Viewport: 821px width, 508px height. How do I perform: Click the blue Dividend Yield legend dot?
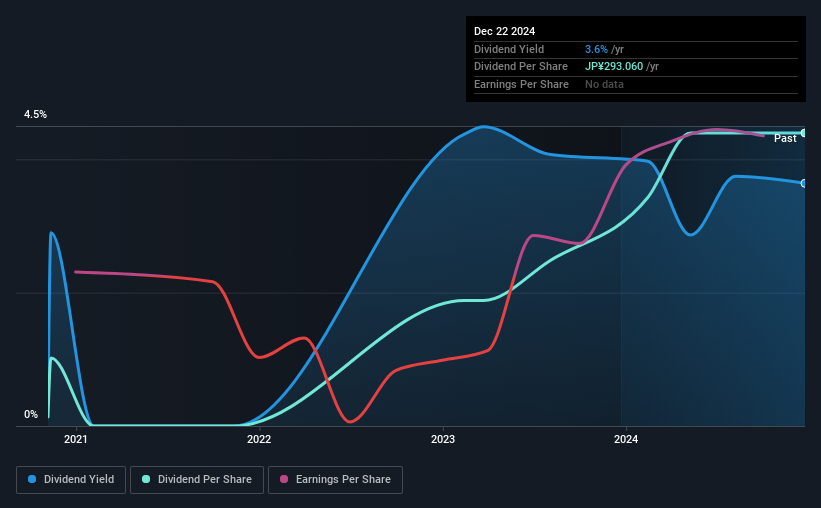tap(32, 479)
